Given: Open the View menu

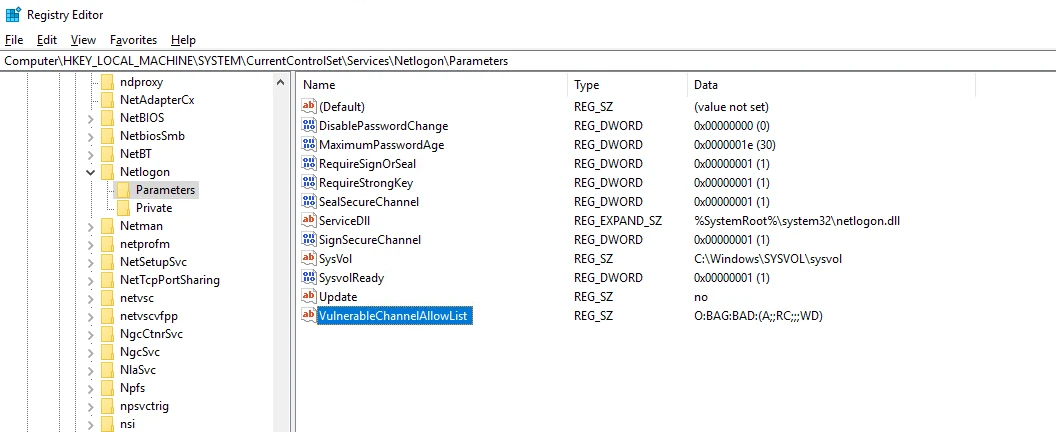Looking at the screenshot, I should [x=84, y=40].
